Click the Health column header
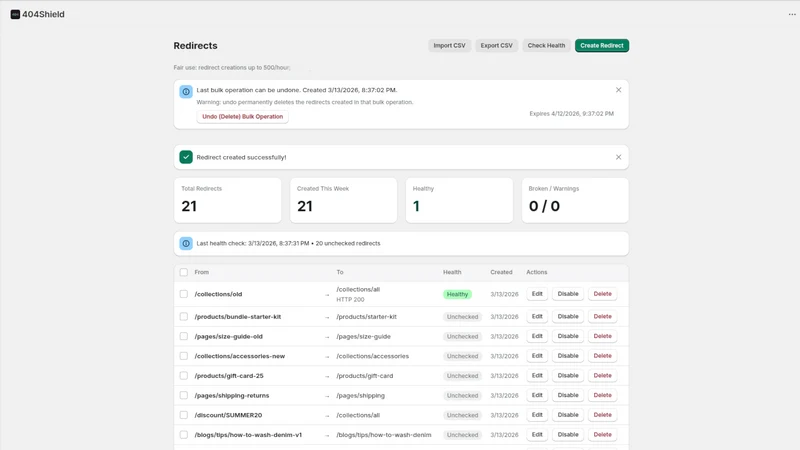Screen dimensions: 800x450 pos(452,272)
